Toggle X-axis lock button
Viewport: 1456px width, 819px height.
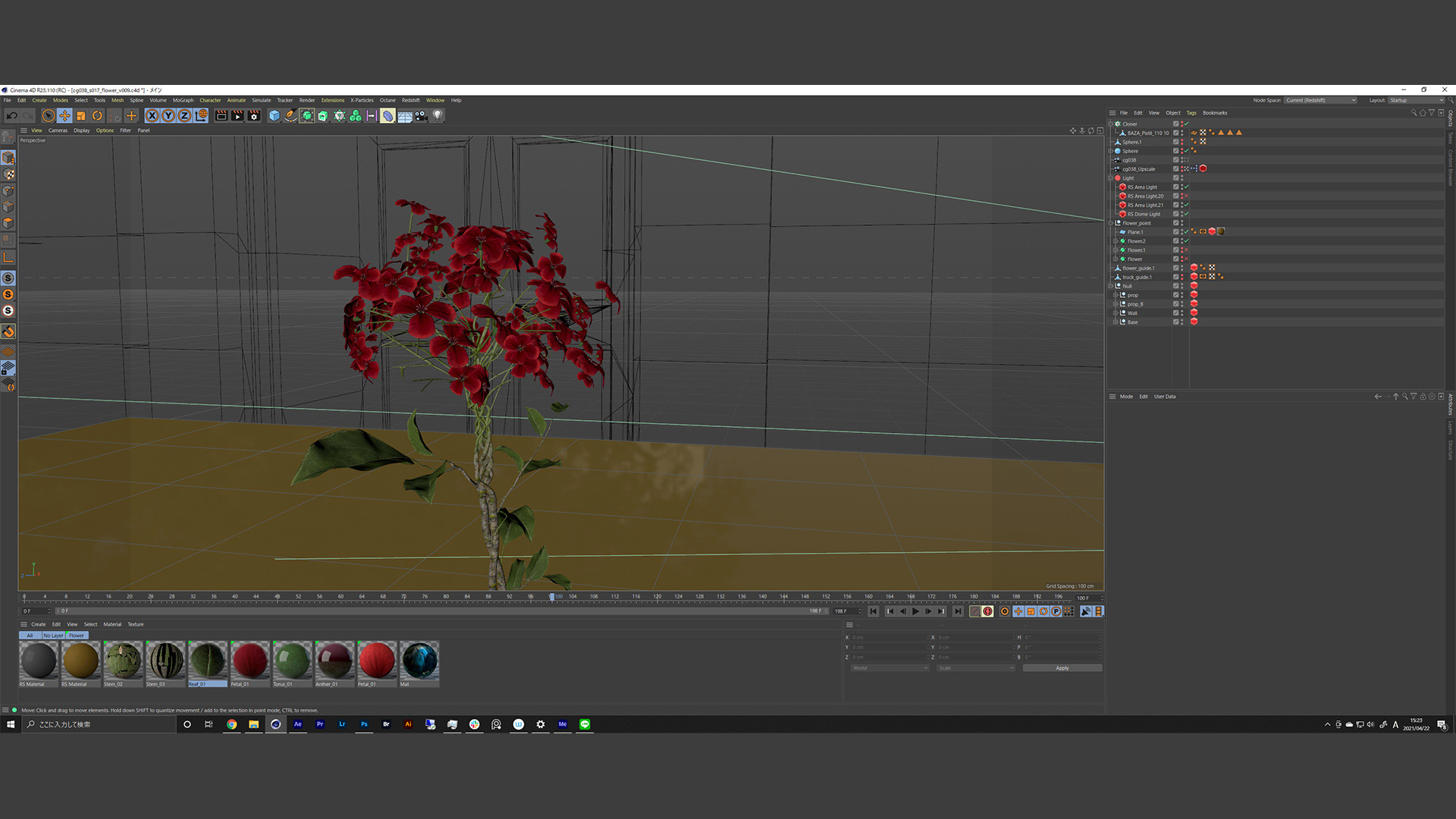152,116
